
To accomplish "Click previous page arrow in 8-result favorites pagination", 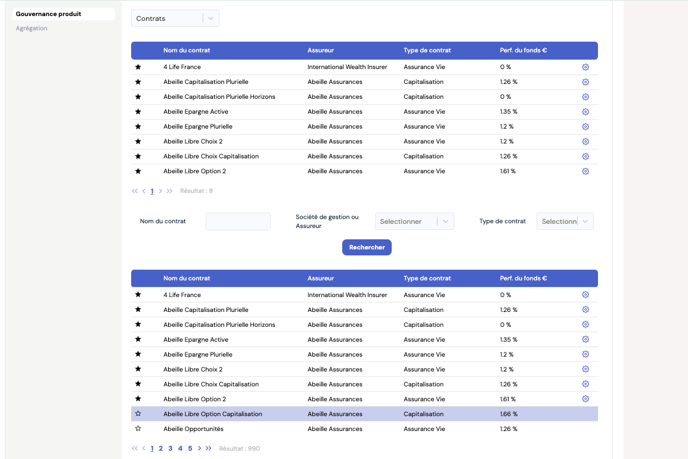I will pos(143,191).
